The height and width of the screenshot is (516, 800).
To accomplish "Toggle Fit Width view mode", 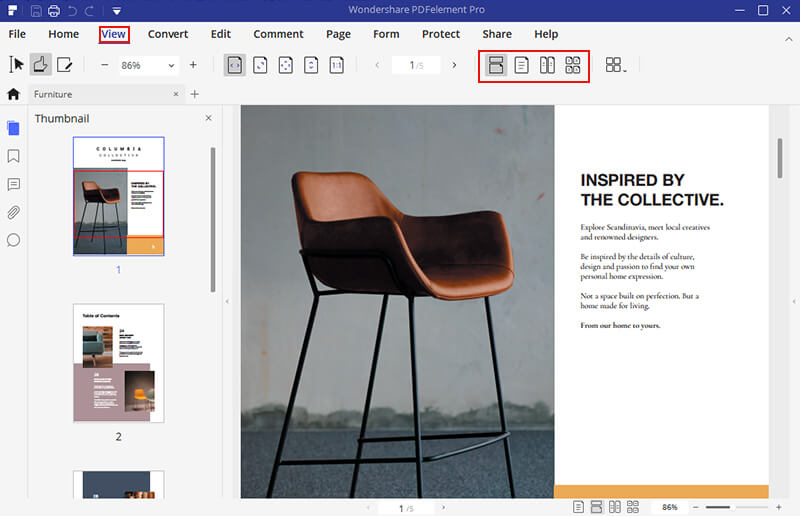I will 235,65.
